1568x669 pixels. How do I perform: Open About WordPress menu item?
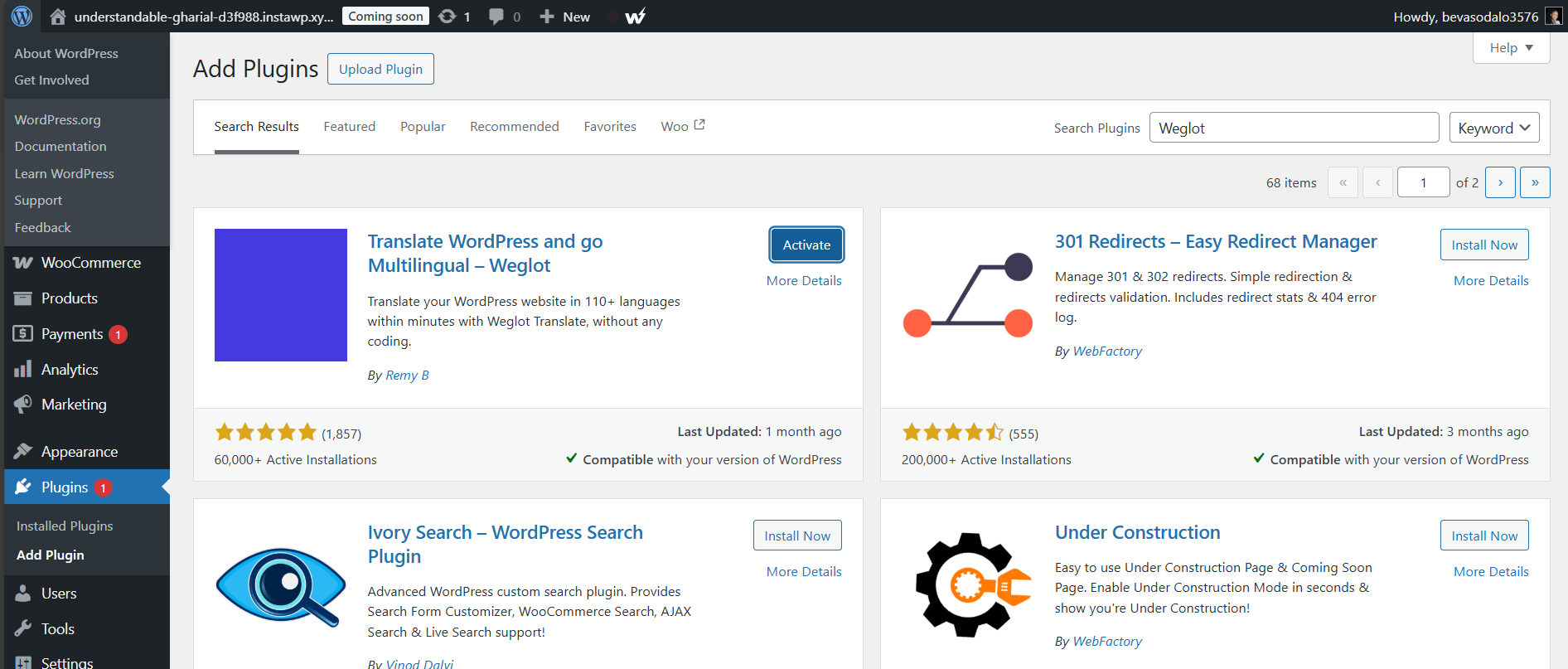click(66, 53)
